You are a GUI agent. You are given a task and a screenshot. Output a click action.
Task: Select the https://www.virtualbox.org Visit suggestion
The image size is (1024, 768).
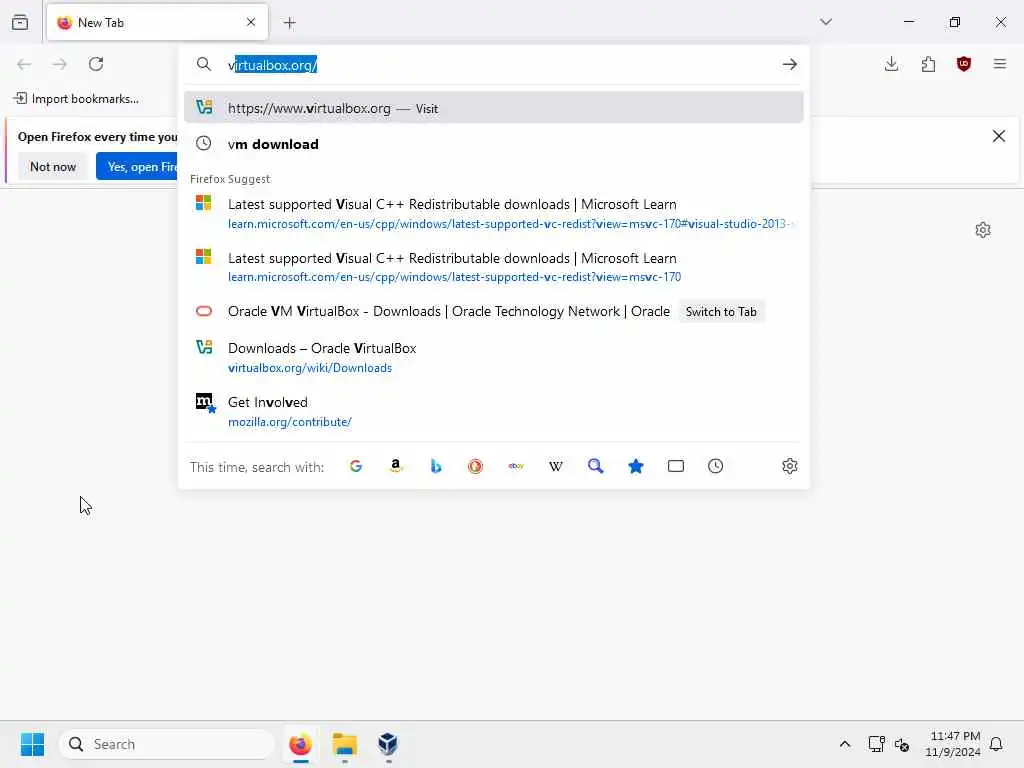[493, 108]
